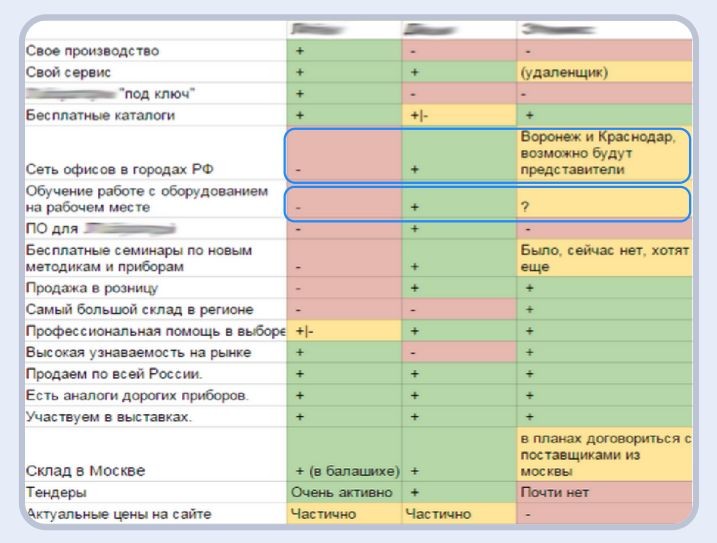
Task: Select the "Сеть офисов в городах РФ" label
Action: (x=112, y=170)
